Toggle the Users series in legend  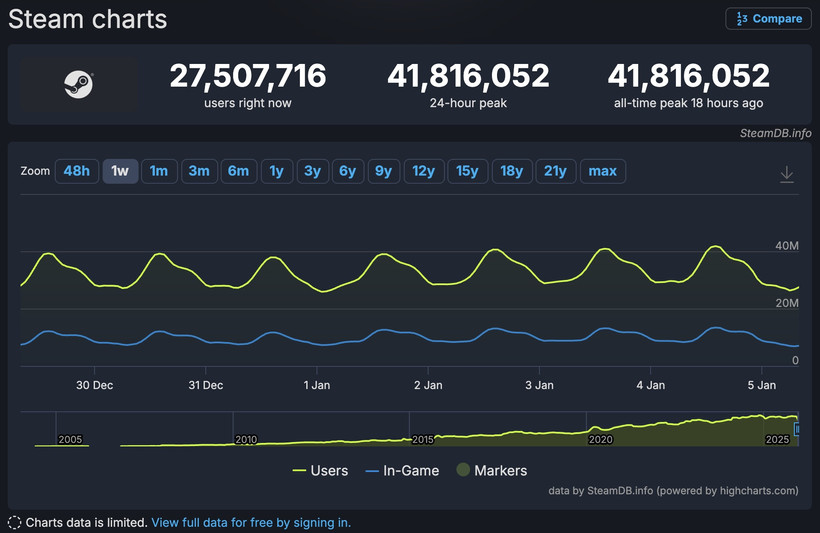click(320, 470)
